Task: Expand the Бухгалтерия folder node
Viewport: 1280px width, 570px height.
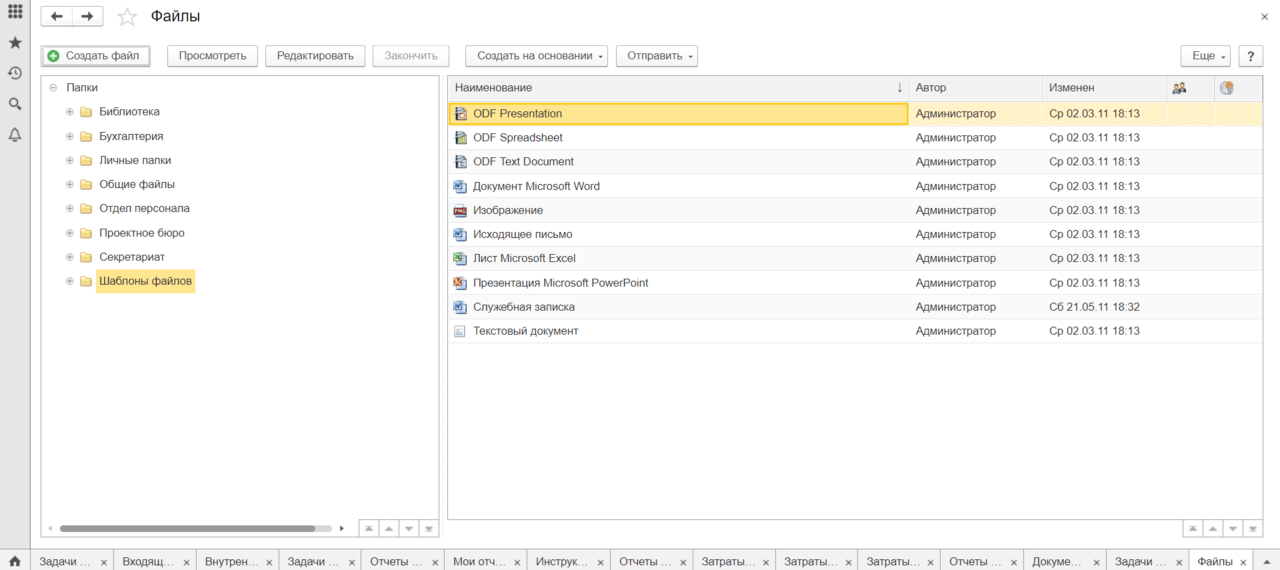Action: tap(70, 136)
